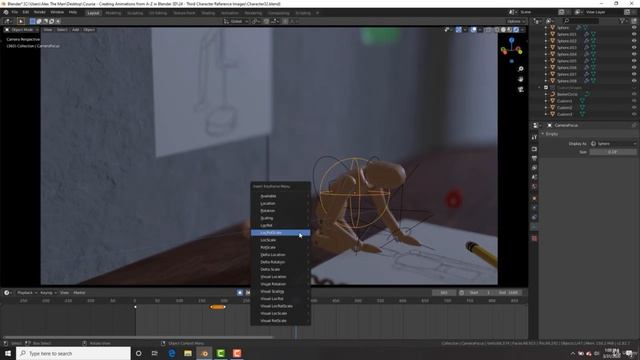Open the View Layer properties tab icon
The height and width of the screenshot is (360, 640).
tap(534, 168)
